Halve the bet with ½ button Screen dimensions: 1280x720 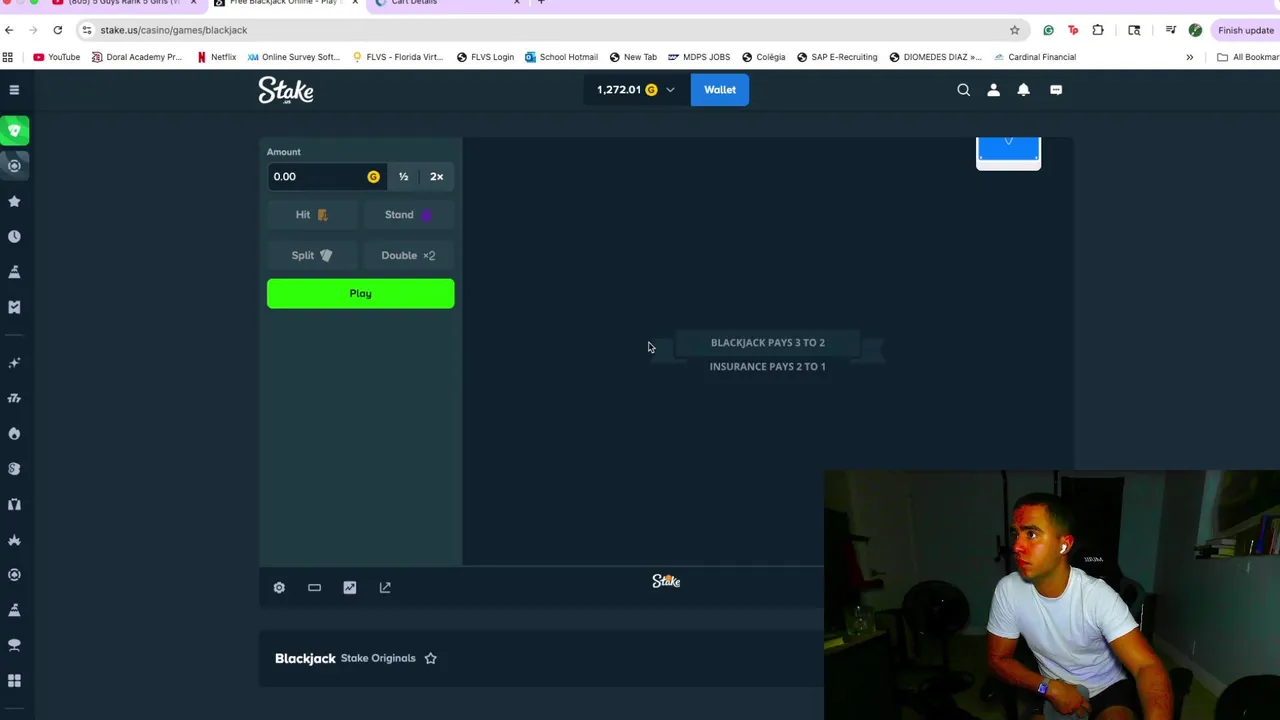(x=403, y=177)
